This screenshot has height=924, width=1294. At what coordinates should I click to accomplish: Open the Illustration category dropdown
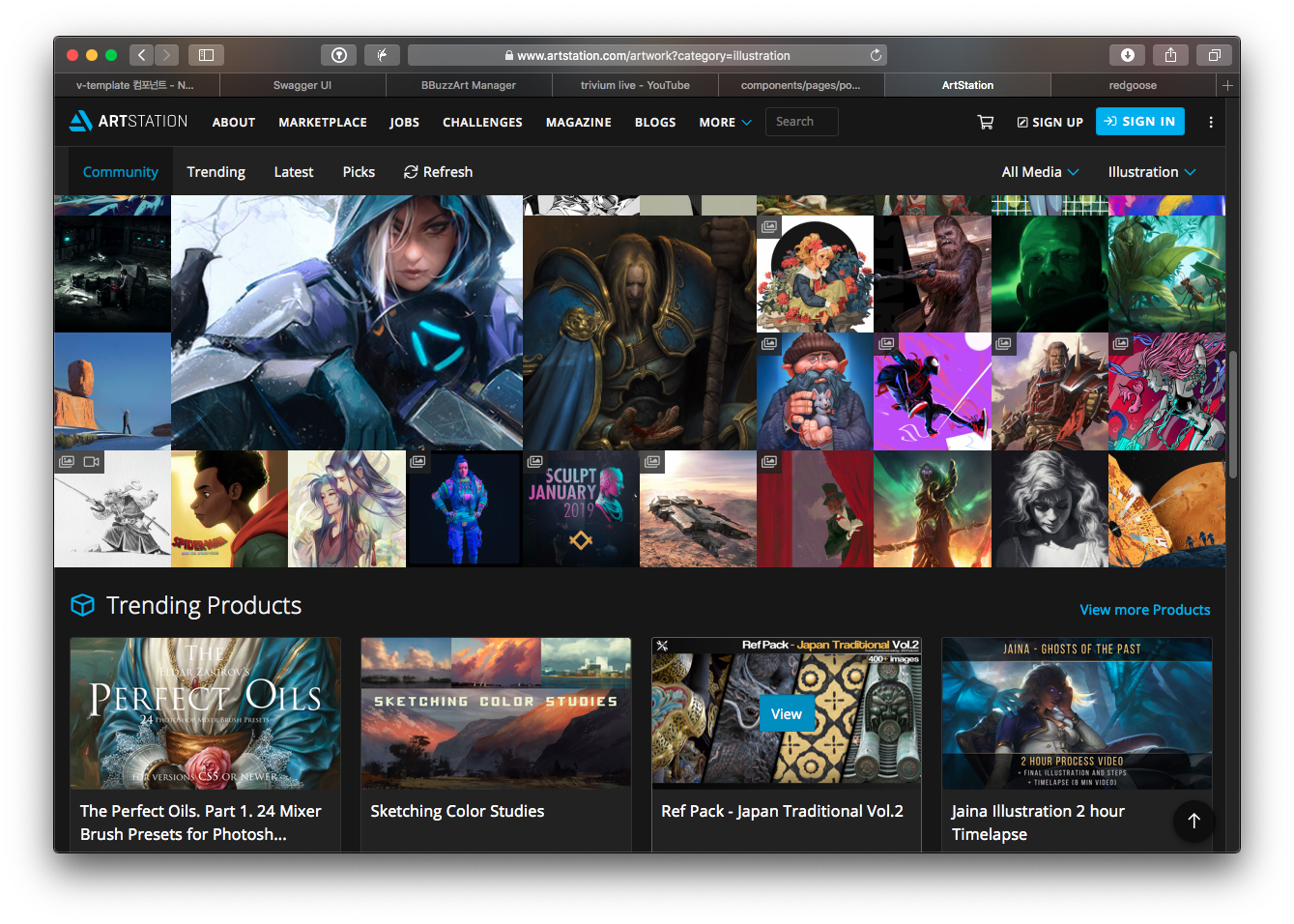click(x=1152, y=172)
